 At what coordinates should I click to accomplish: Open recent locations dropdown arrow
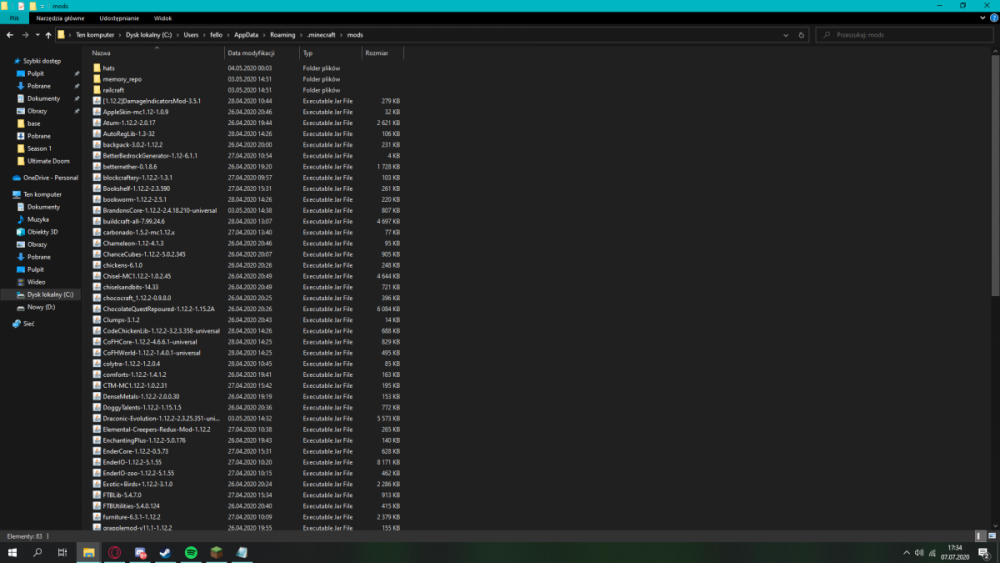click(37, 35)
